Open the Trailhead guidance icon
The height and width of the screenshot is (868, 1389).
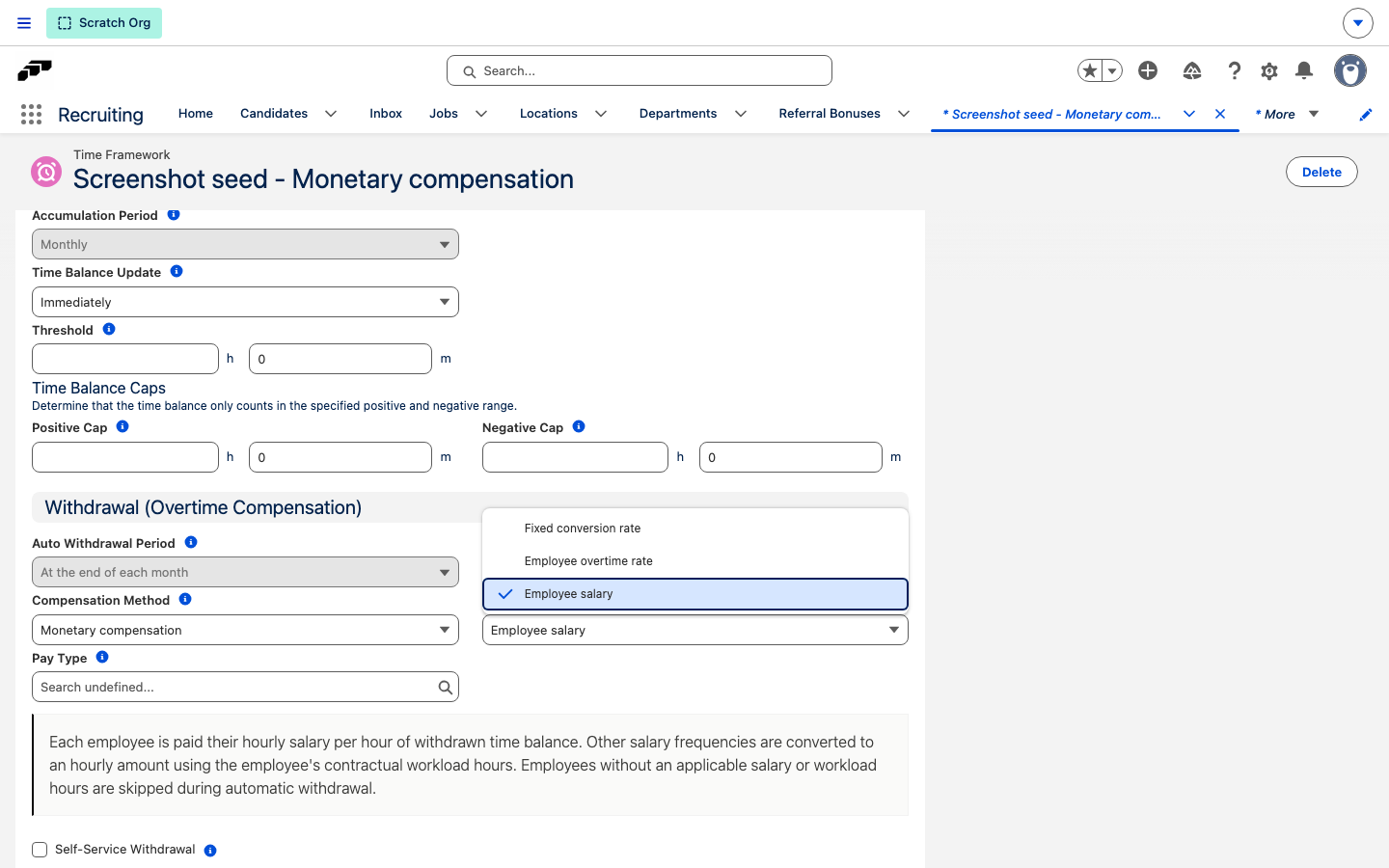(1192, 70)
